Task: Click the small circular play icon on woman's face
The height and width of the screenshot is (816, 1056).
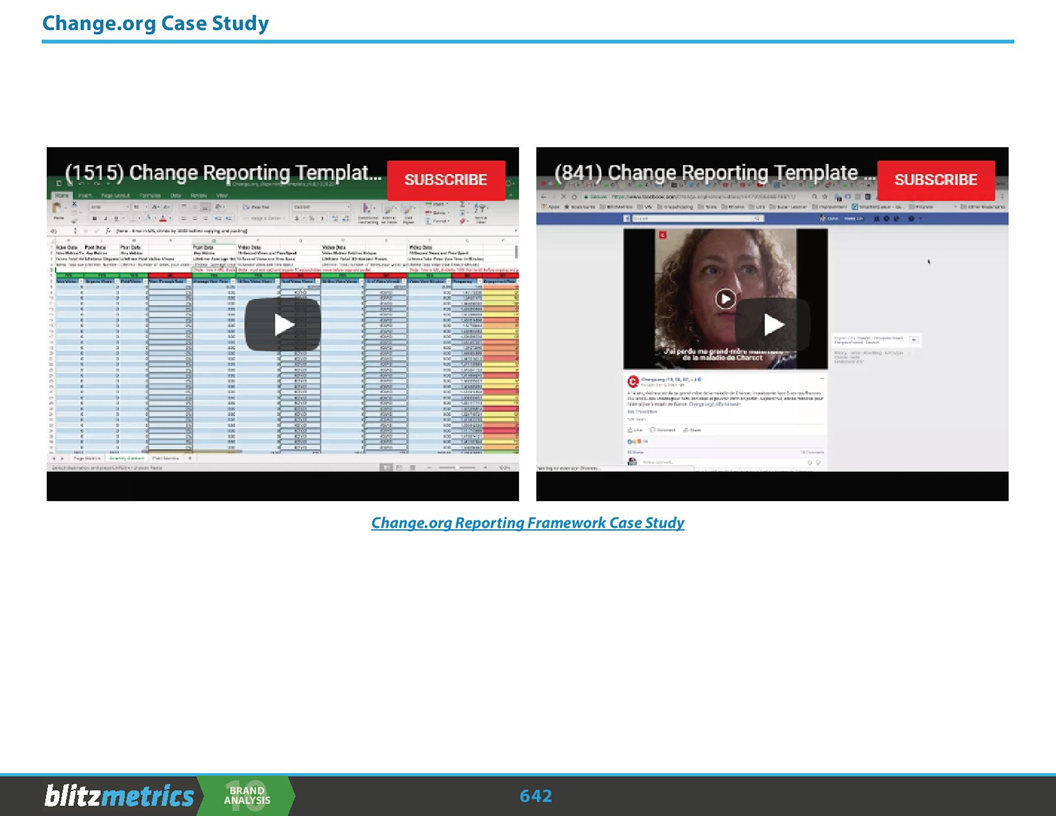Action: click(x=725, y=298)
